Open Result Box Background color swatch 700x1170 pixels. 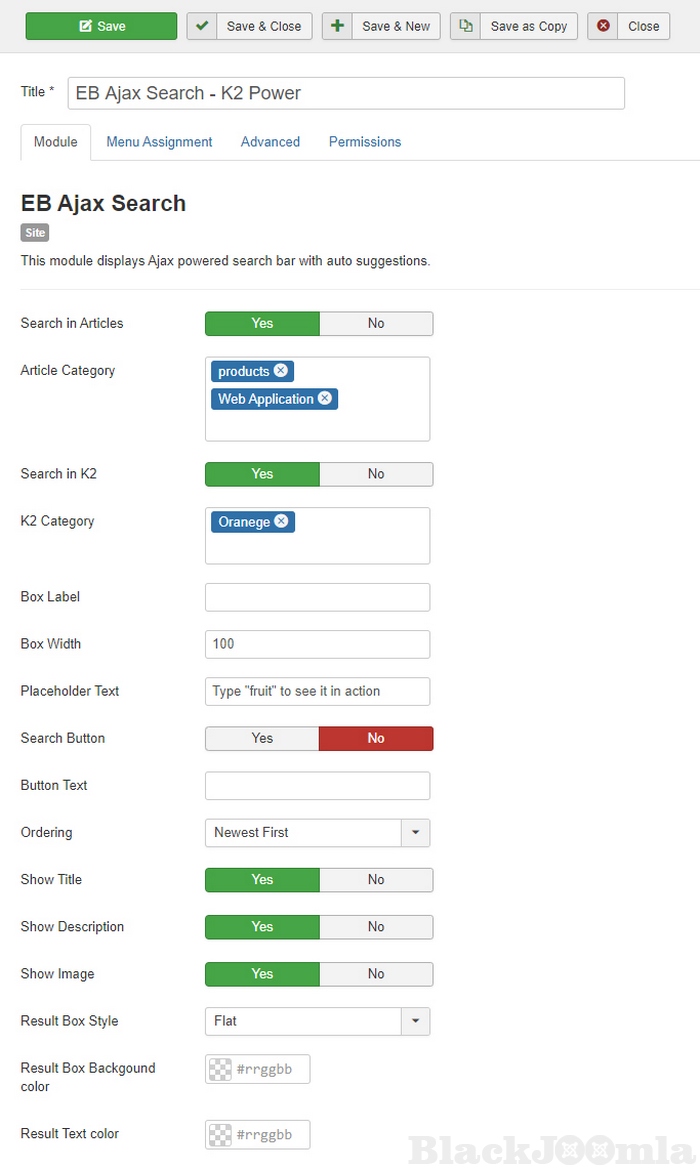221,1069
